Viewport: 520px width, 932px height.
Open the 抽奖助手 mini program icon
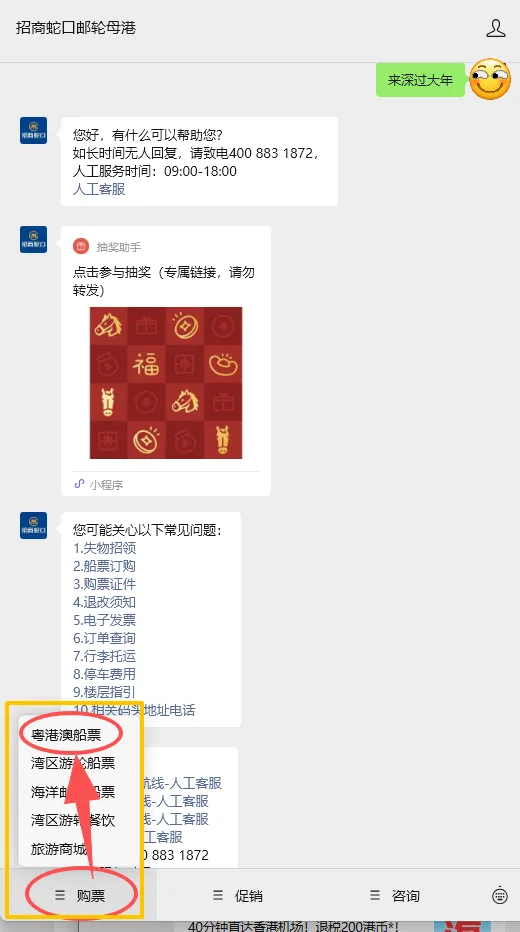pos(81,246)
